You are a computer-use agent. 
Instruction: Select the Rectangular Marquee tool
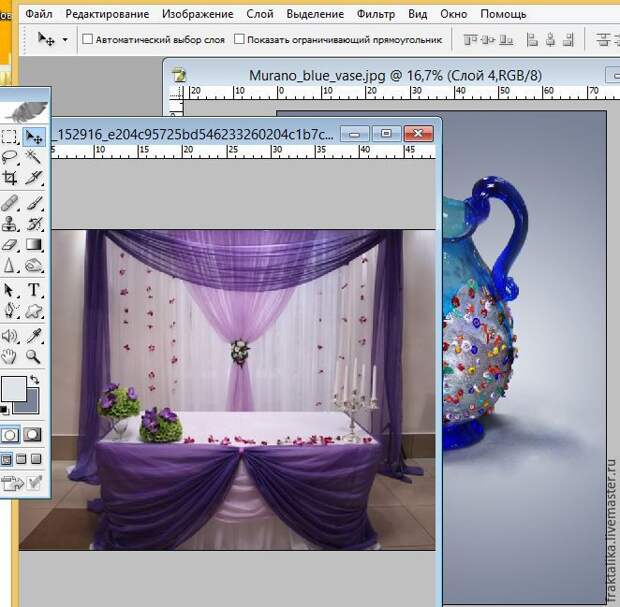(9, 136)
